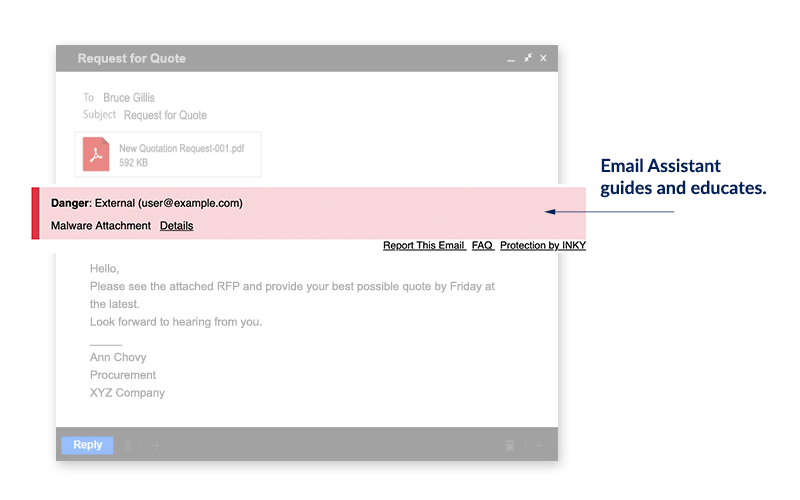800x500 pixels.
Task: Click the Subject field text
Action: (165, 115)
